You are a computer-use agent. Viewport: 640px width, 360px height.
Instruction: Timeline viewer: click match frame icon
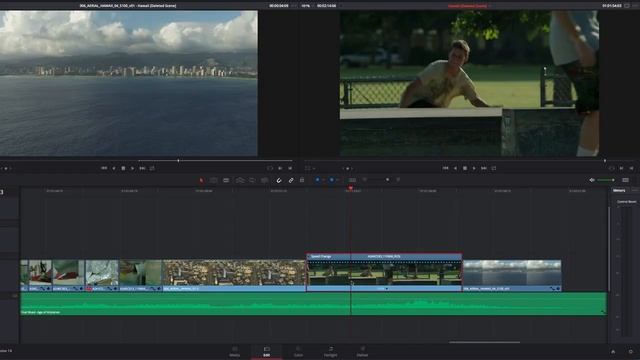pos(611,168)
